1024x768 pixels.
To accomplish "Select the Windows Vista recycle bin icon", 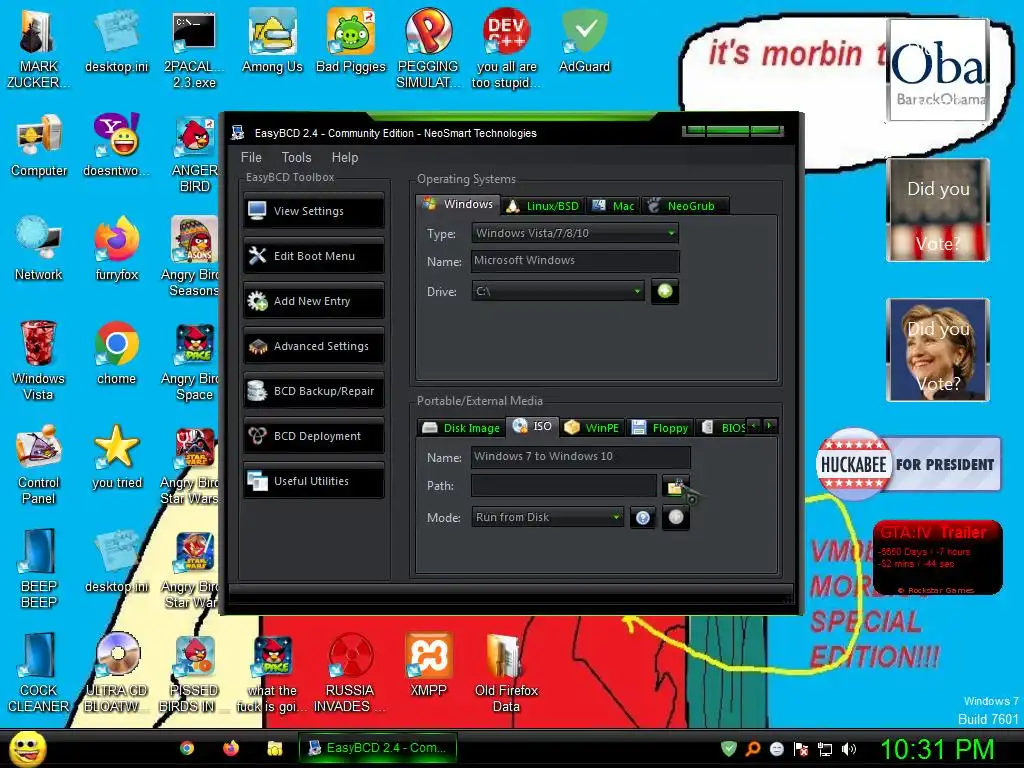I will 39,360.
